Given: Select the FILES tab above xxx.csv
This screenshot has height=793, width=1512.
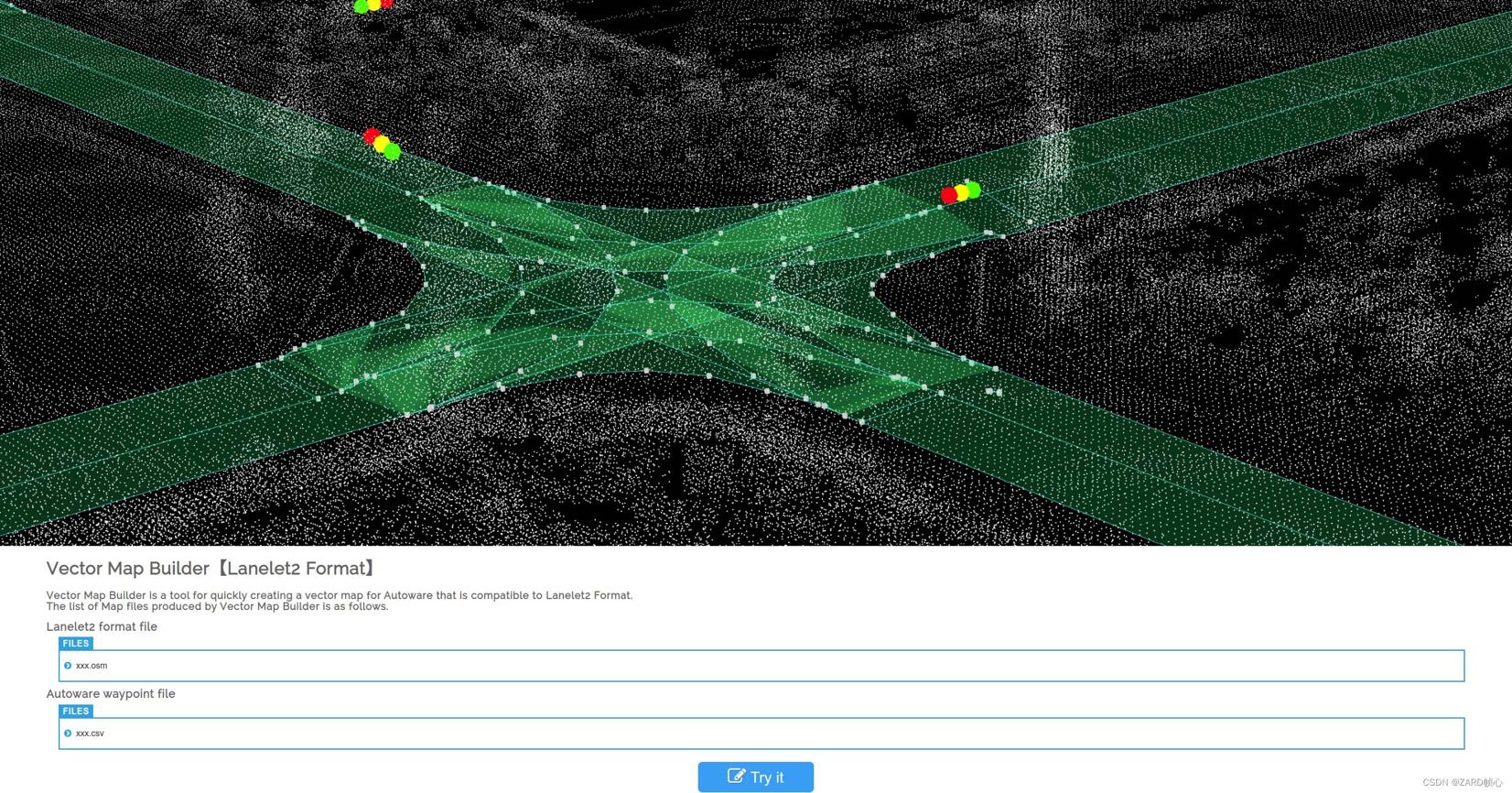Looking at the screenshot, I should [x=76, y=712].
